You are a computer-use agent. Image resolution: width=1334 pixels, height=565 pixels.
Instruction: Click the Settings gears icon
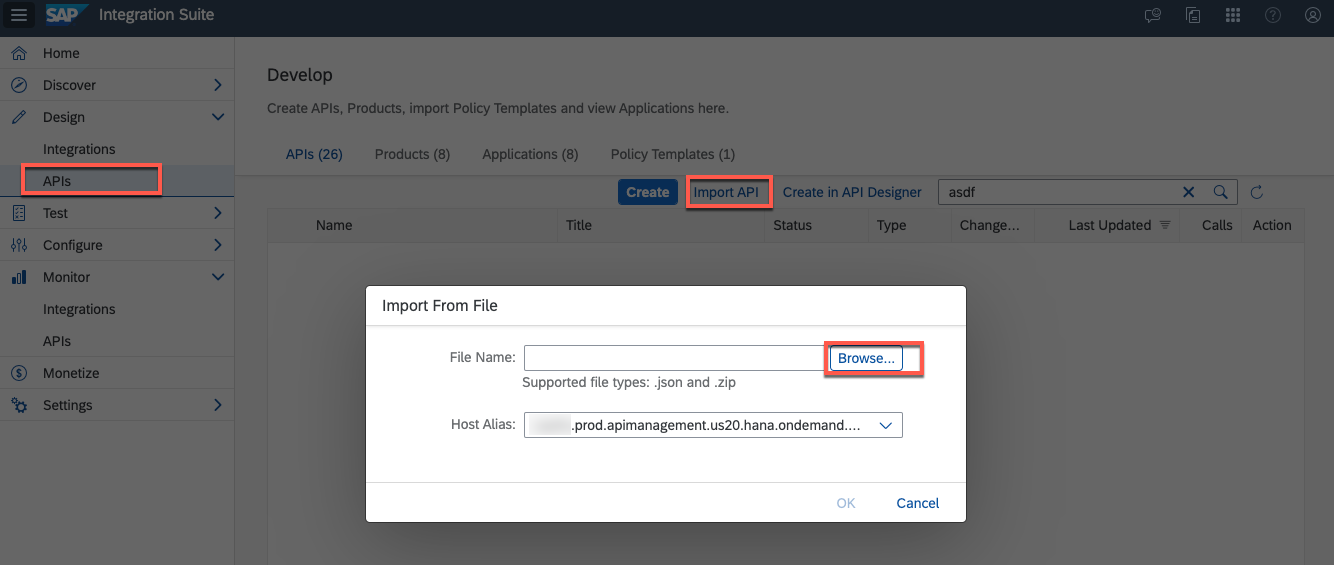pyautogui.click(x=19, y=405)
